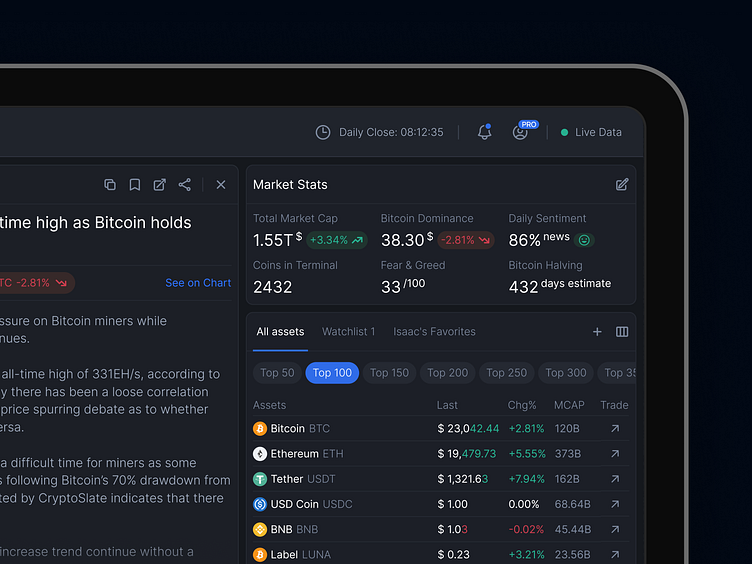Click the -2.81% Bitcoin Dominance badge
This screenshot has width=752, height=564.
tap(466, 240)
